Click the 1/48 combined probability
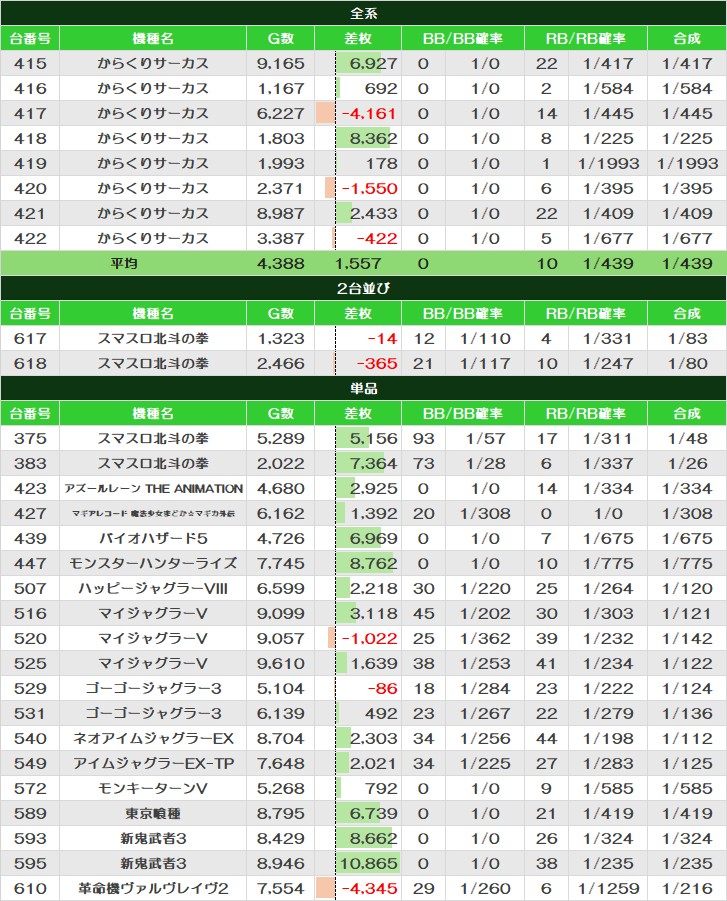This screenshot has width=727, height=901. (687, 438)
